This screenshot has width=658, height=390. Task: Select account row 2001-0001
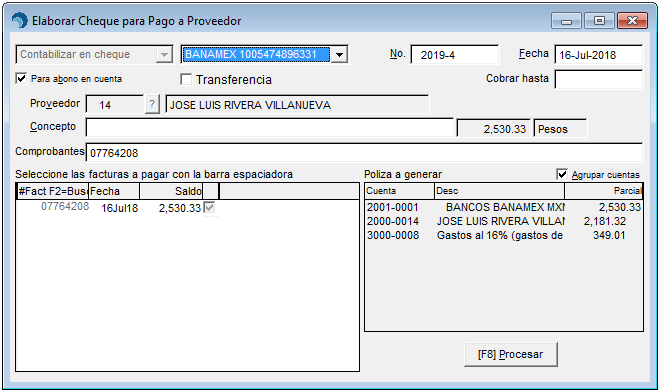[392, 207]
